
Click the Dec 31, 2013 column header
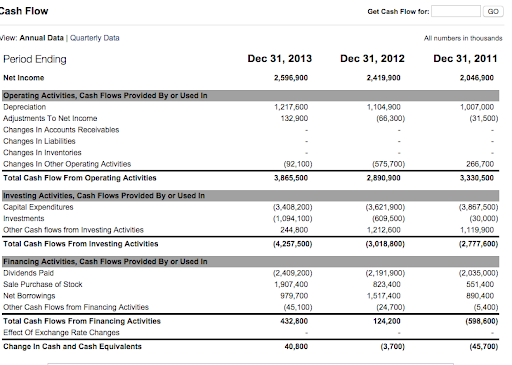tap(279, 59)
